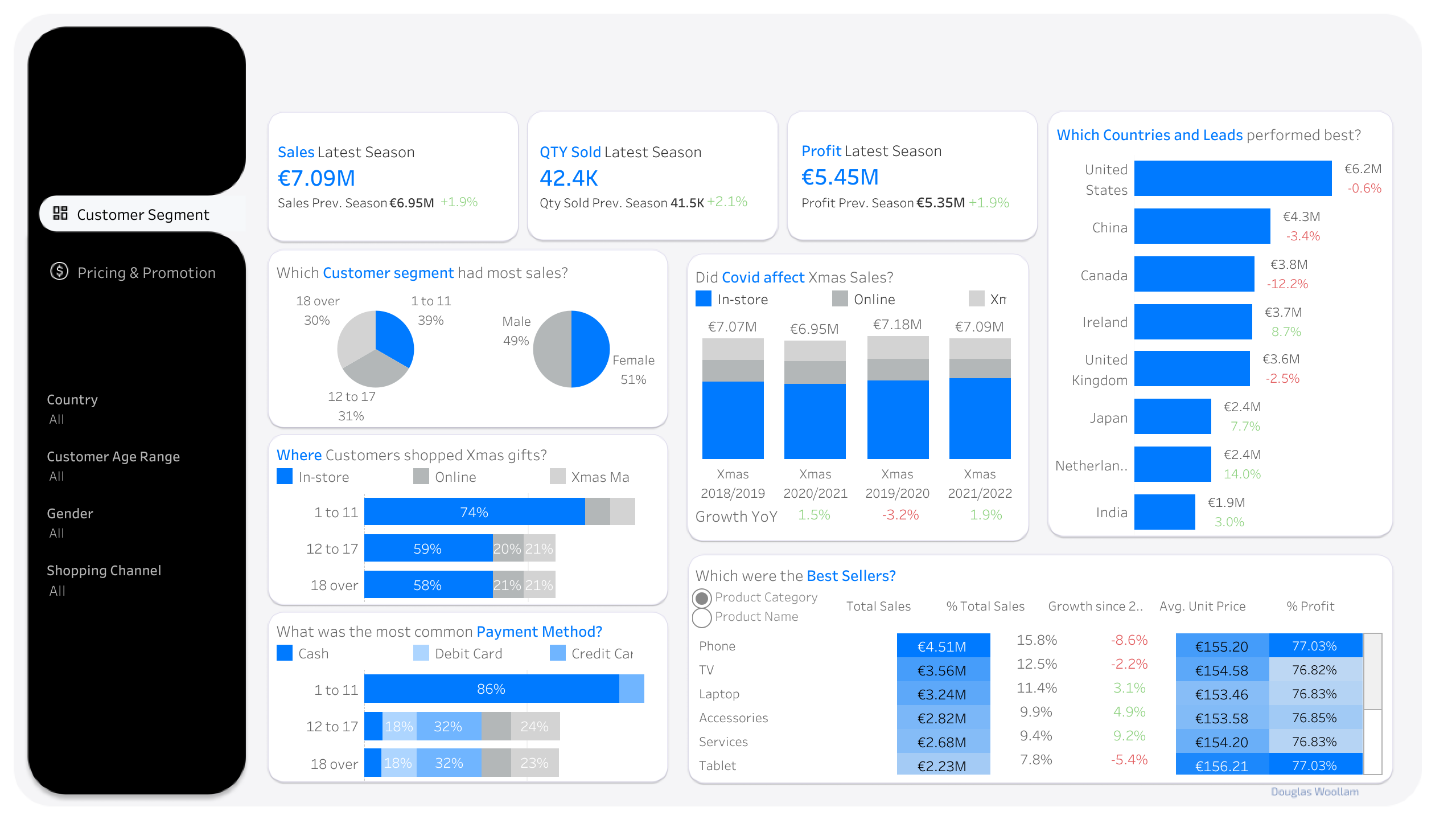The width and height of the screenshot is (1456, 819).
Task: Click the % Profit column header
Action: coord(1310,607)
